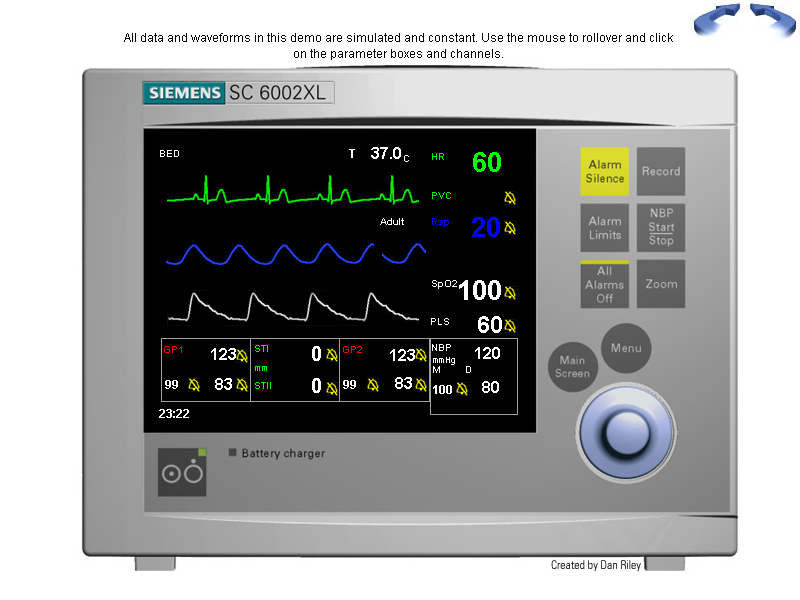Click the STII alarm-off bell icon
This screenshot has height=600, width=800.
(x=332, y=389)
